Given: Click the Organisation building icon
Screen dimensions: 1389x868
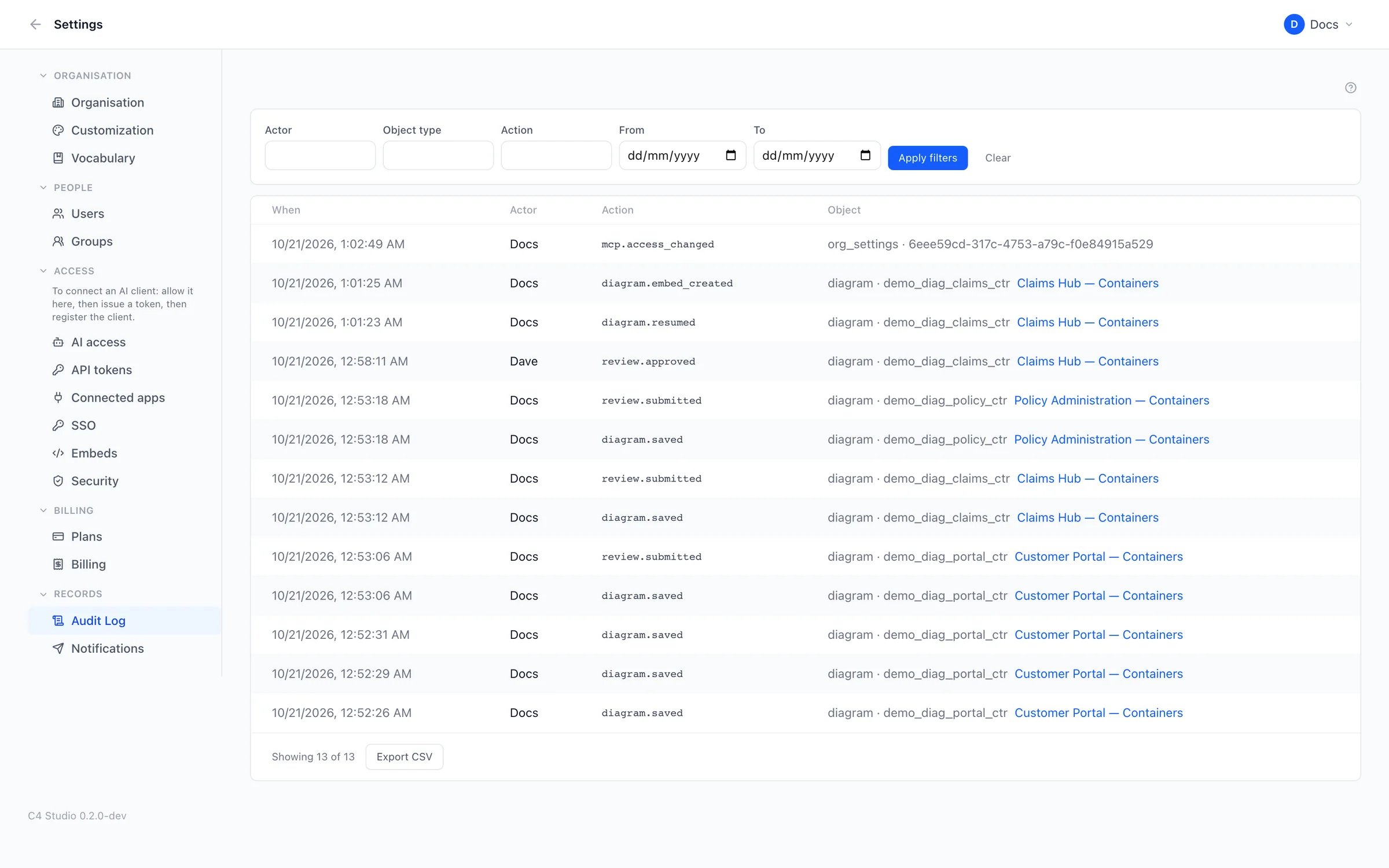Looking at the screenshot, I should click(58, 102).
